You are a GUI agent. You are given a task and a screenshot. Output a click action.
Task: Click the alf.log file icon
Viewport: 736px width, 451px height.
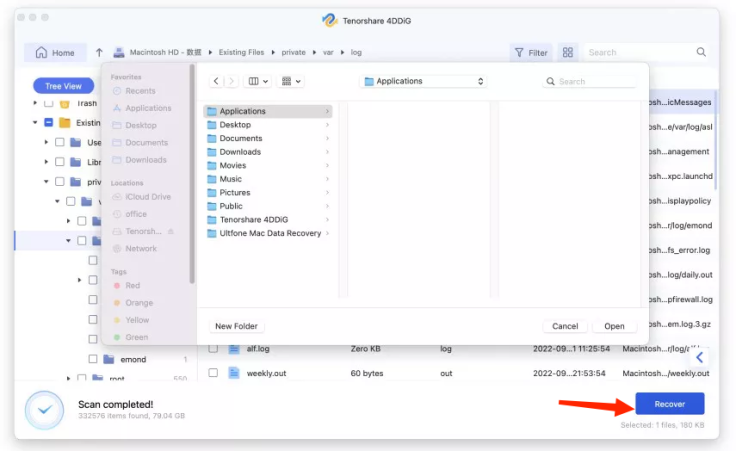pos(234,349)
